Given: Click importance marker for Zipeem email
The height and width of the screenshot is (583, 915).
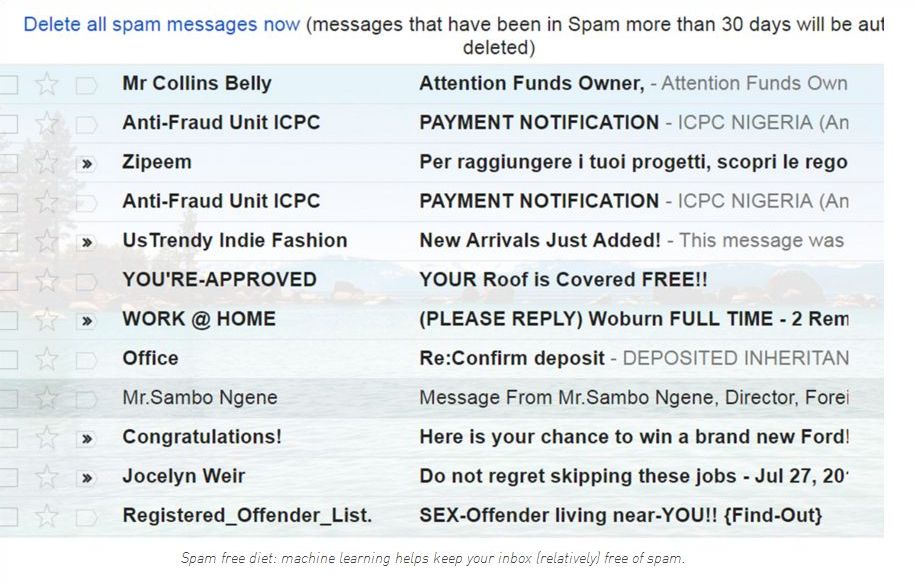Looking at the screenshot, I should tap(86, 164).
